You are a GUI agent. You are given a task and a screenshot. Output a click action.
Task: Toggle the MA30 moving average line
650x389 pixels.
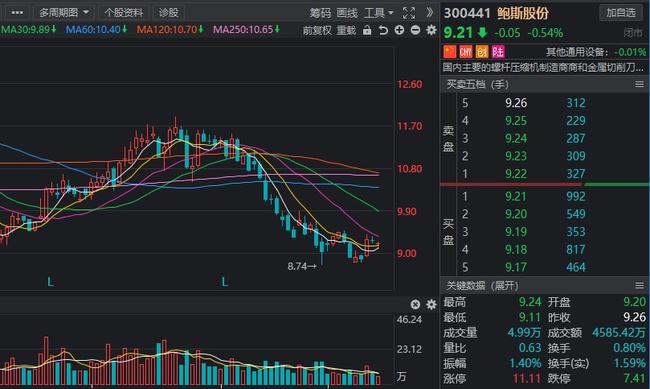(x=28, y=29)
